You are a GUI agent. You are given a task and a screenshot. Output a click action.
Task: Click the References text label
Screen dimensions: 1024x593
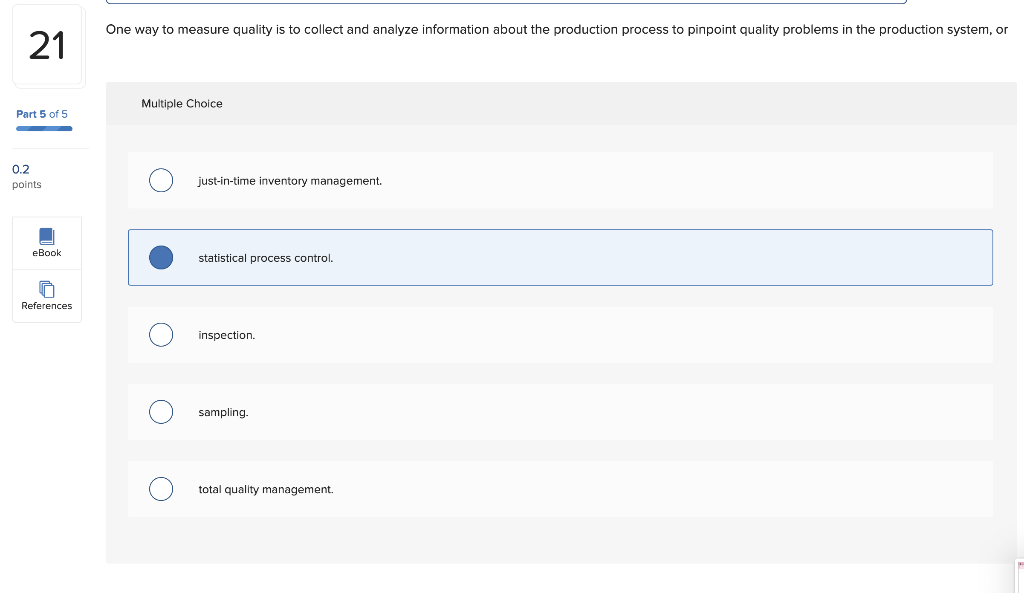pos(47,306)
